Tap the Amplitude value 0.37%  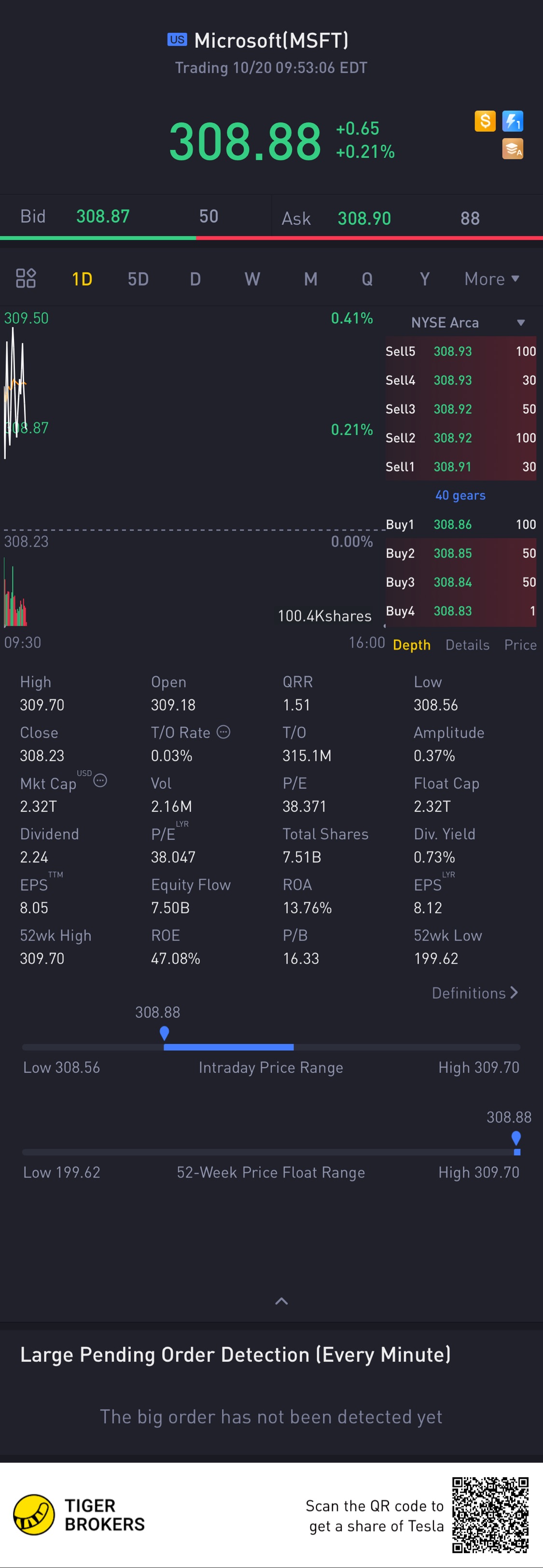[434, 755]
